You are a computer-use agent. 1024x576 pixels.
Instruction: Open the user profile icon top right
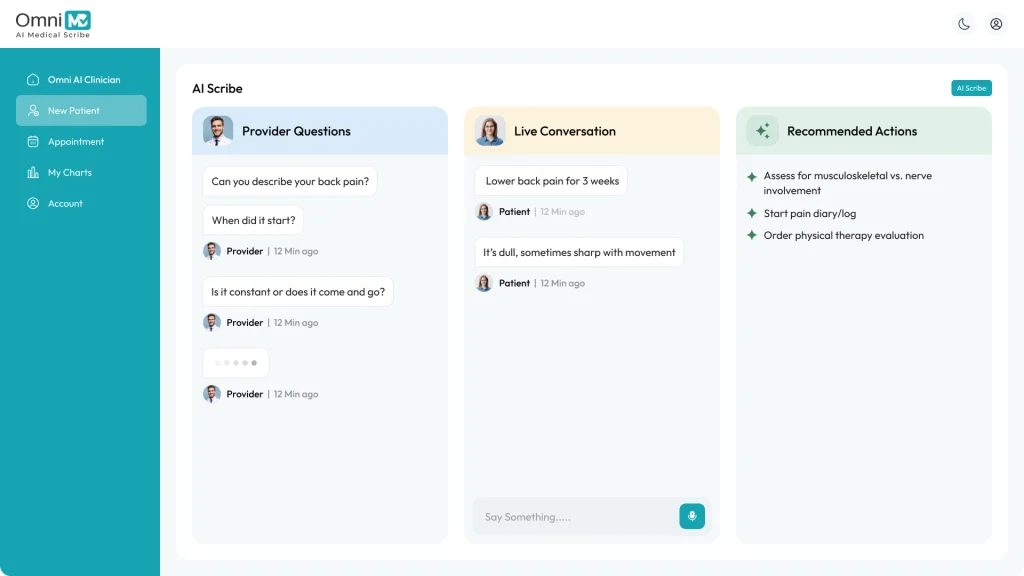point(996,23)
